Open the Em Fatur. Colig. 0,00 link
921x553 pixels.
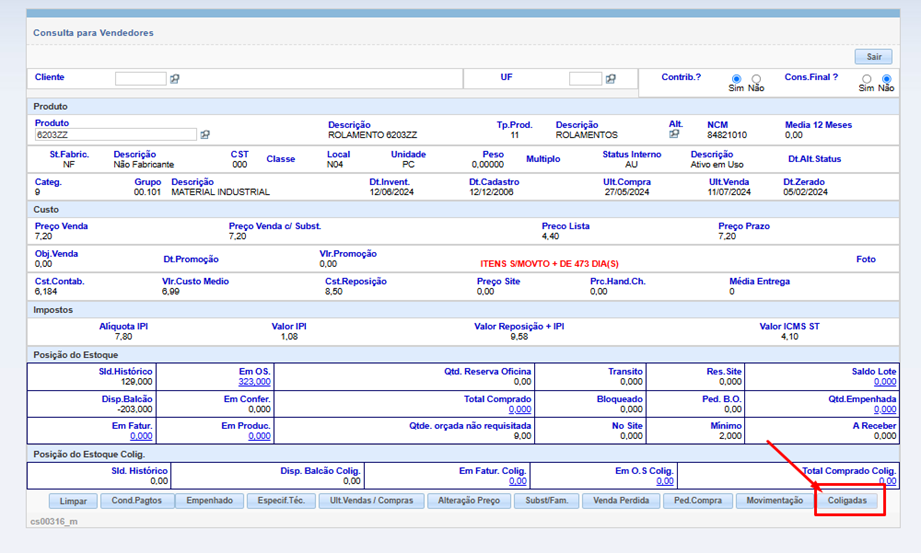(517, 481)
